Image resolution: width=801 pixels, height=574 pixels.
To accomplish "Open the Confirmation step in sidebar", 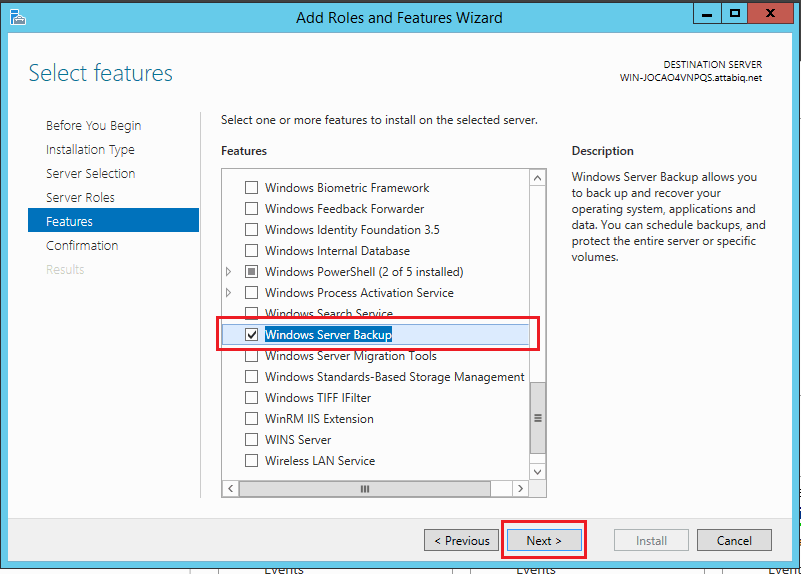I will tap(82, 246).
